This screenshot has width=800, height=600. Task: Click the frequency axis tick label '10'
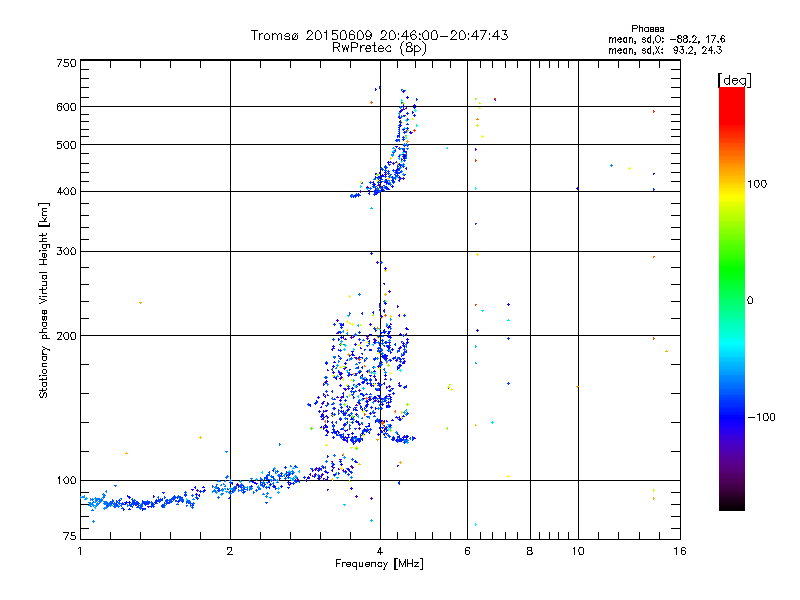pos(578,551)
